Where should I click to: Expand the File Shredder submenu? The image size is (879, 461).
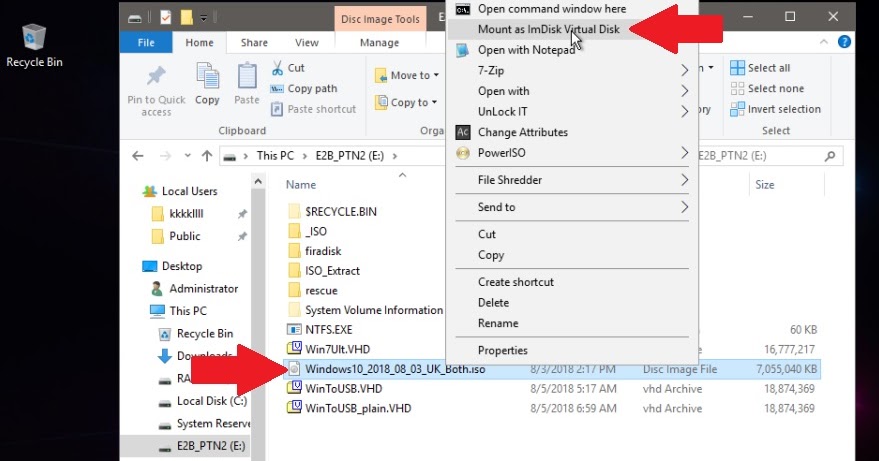[572, 180]
